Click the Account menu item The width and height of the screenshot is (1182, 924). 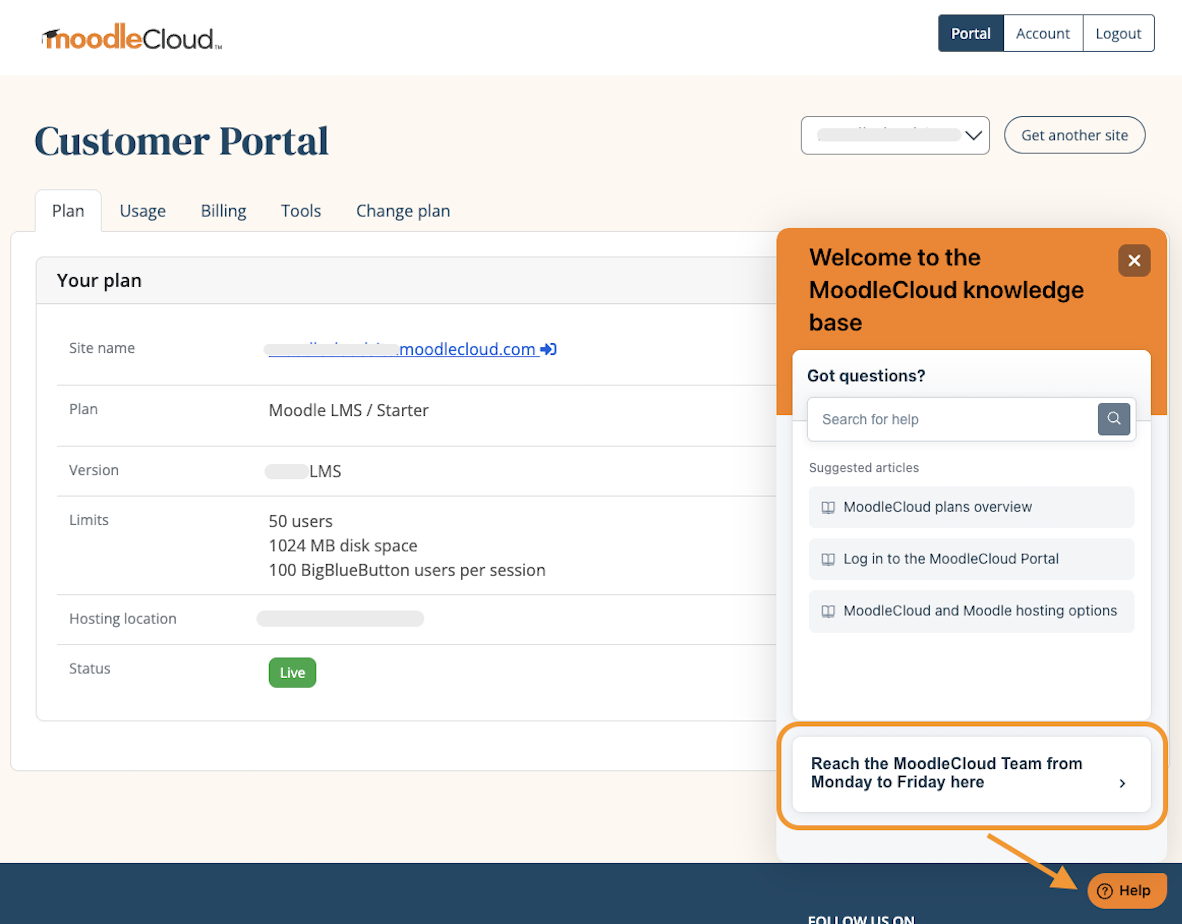pos(1043,32)
